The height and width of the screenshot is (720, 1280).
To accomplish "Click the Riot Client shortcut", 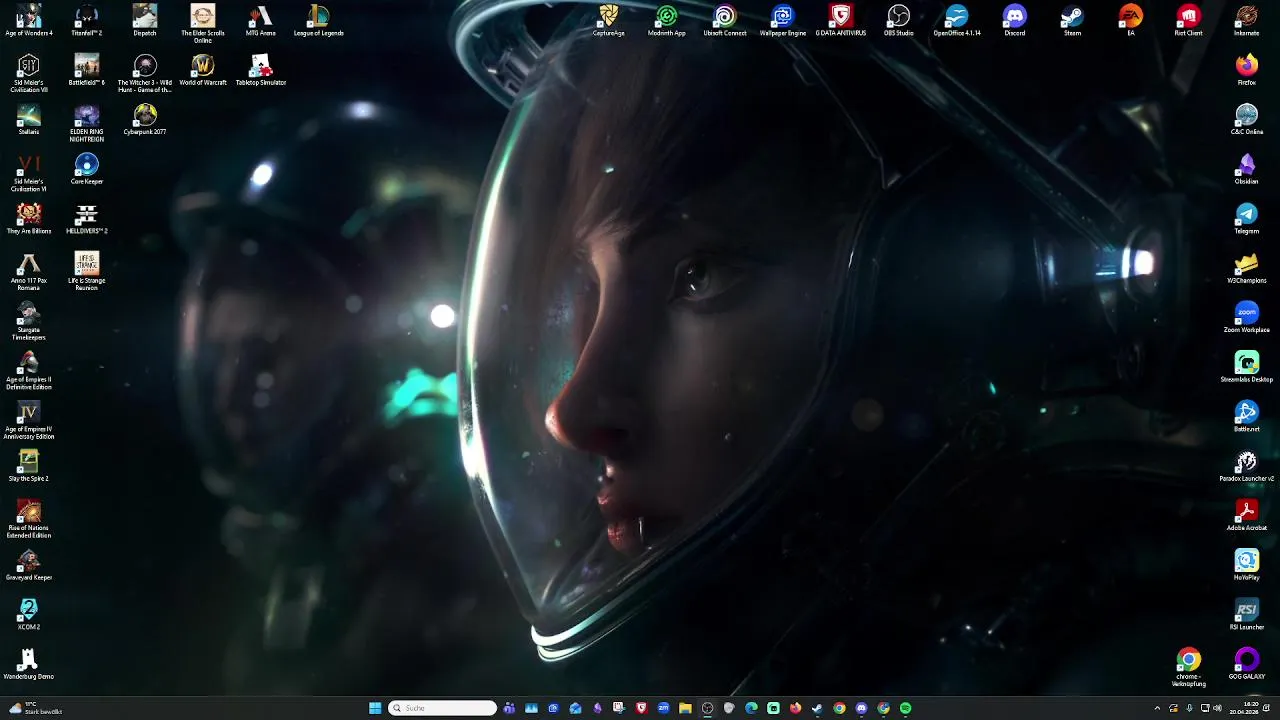I will tap(1189, 20).
